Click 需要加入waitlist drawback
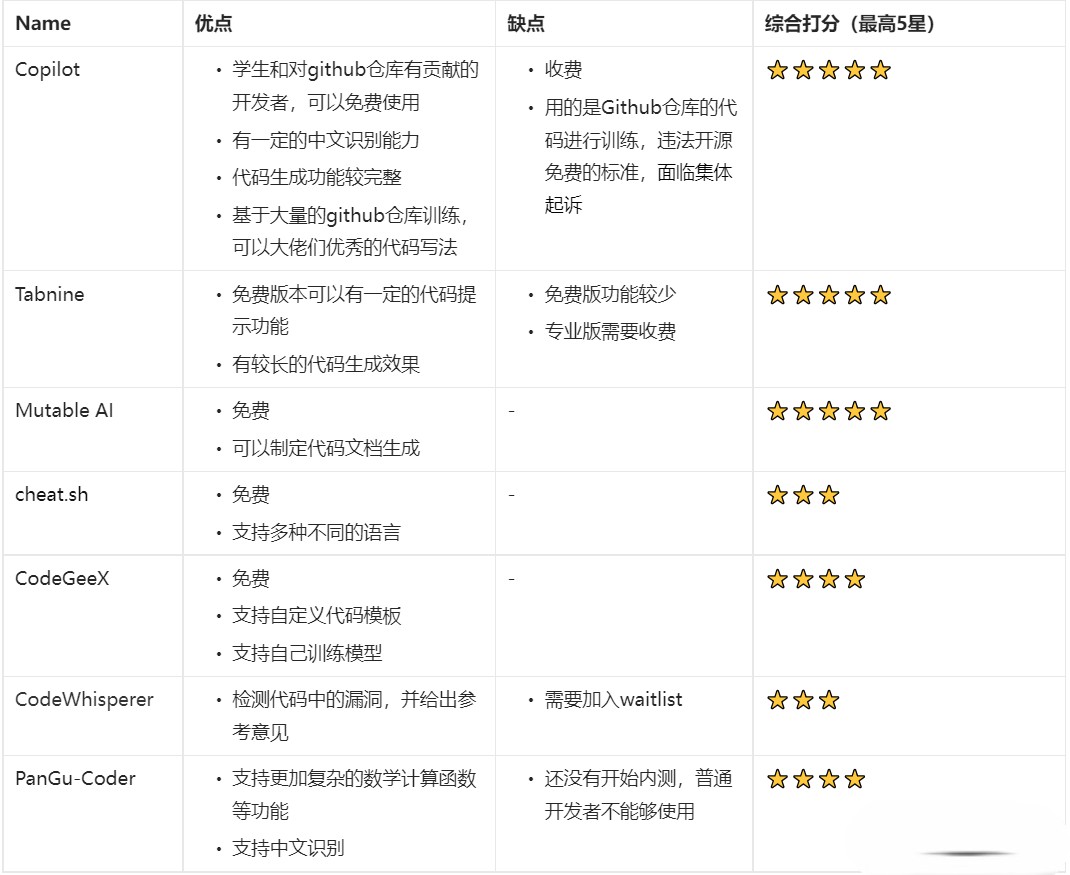Image resolution: width=1070 pixels, height=875 pixels. tap(613, 700)
